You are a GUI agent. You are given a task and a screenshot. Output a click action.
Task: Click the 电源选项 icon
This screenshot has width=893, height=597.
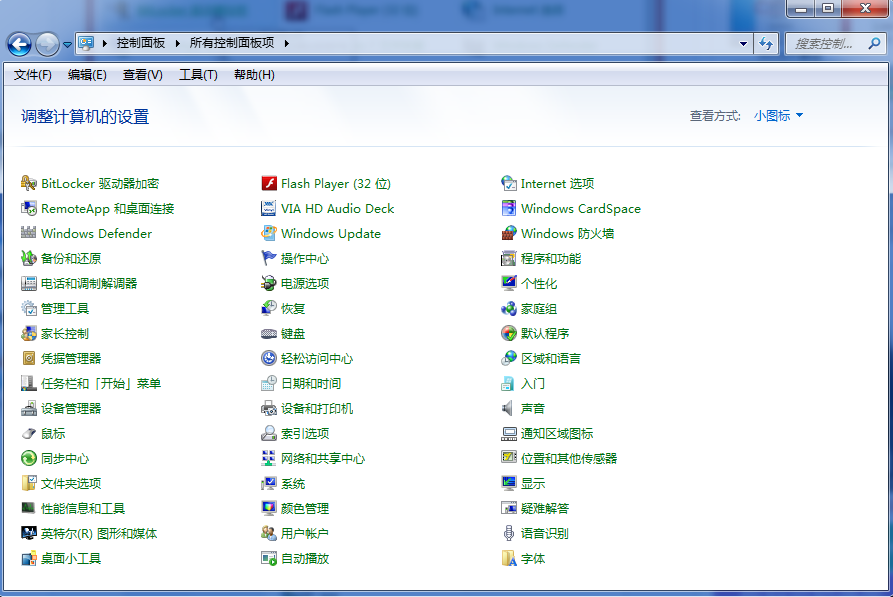tap(269, 284)
